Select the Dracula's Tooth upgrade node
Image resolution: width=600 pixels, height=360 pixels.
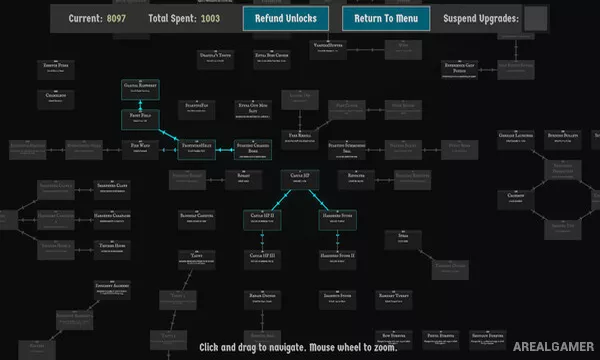[215, 60]
